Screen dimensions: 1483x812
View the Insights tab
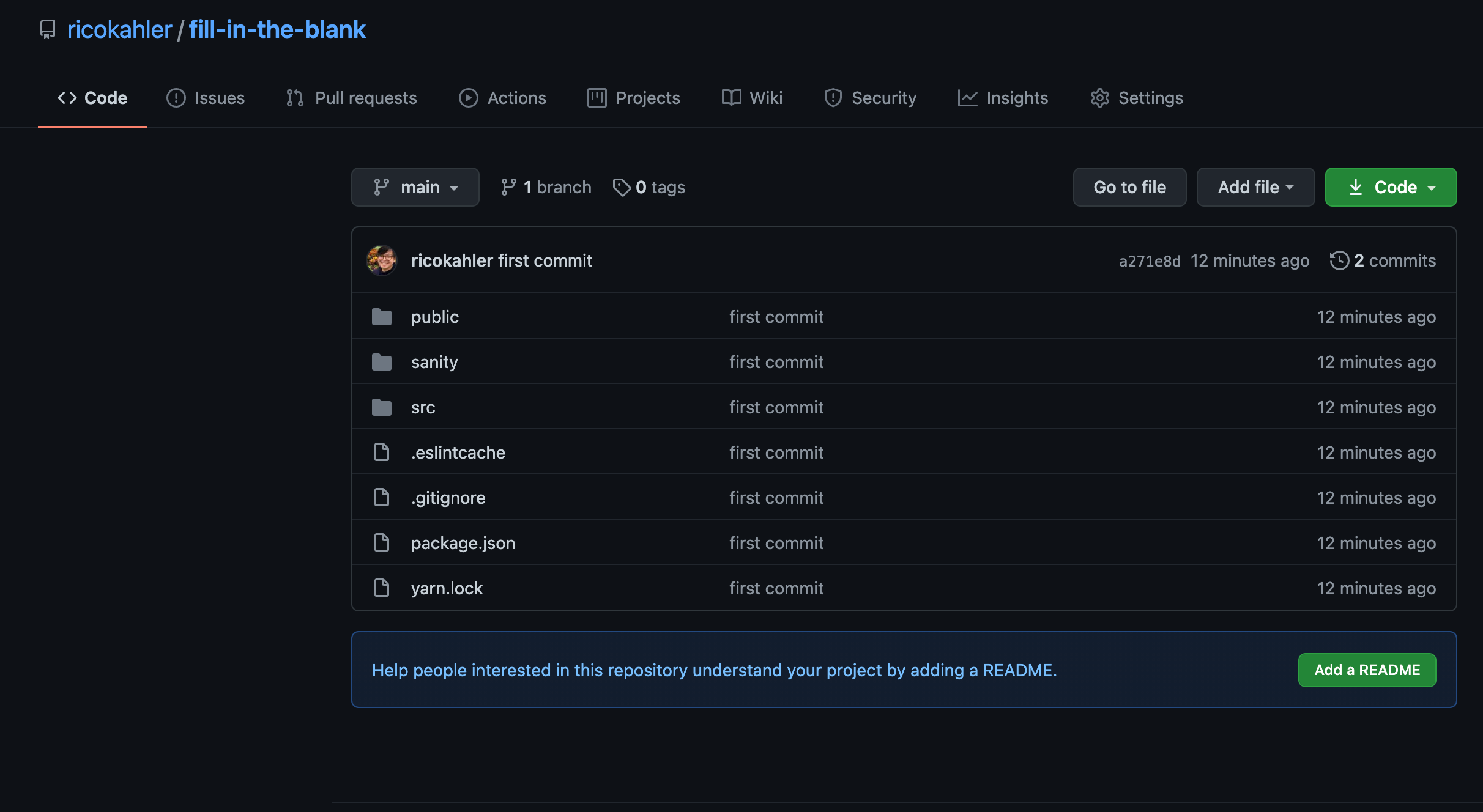coord(1003,98)
